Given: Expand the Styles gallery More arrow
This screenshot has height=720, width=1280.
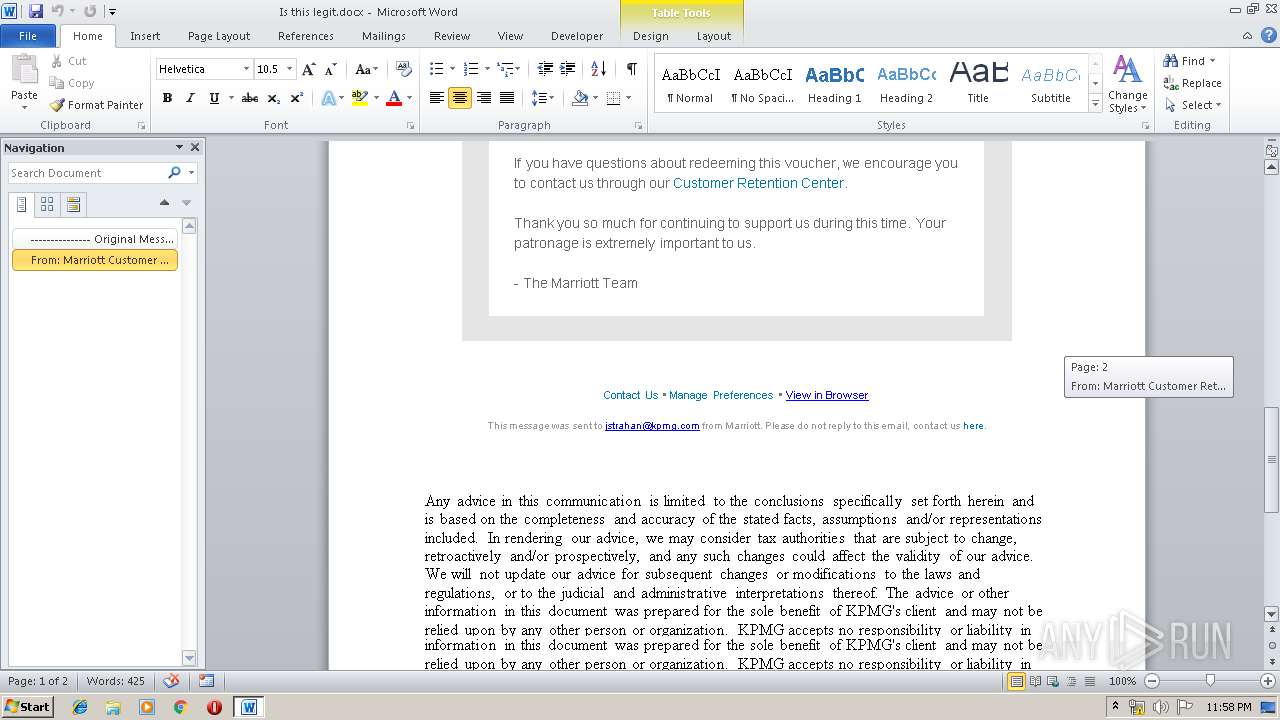Looking at the screenshot, I should click(1095, 104).
